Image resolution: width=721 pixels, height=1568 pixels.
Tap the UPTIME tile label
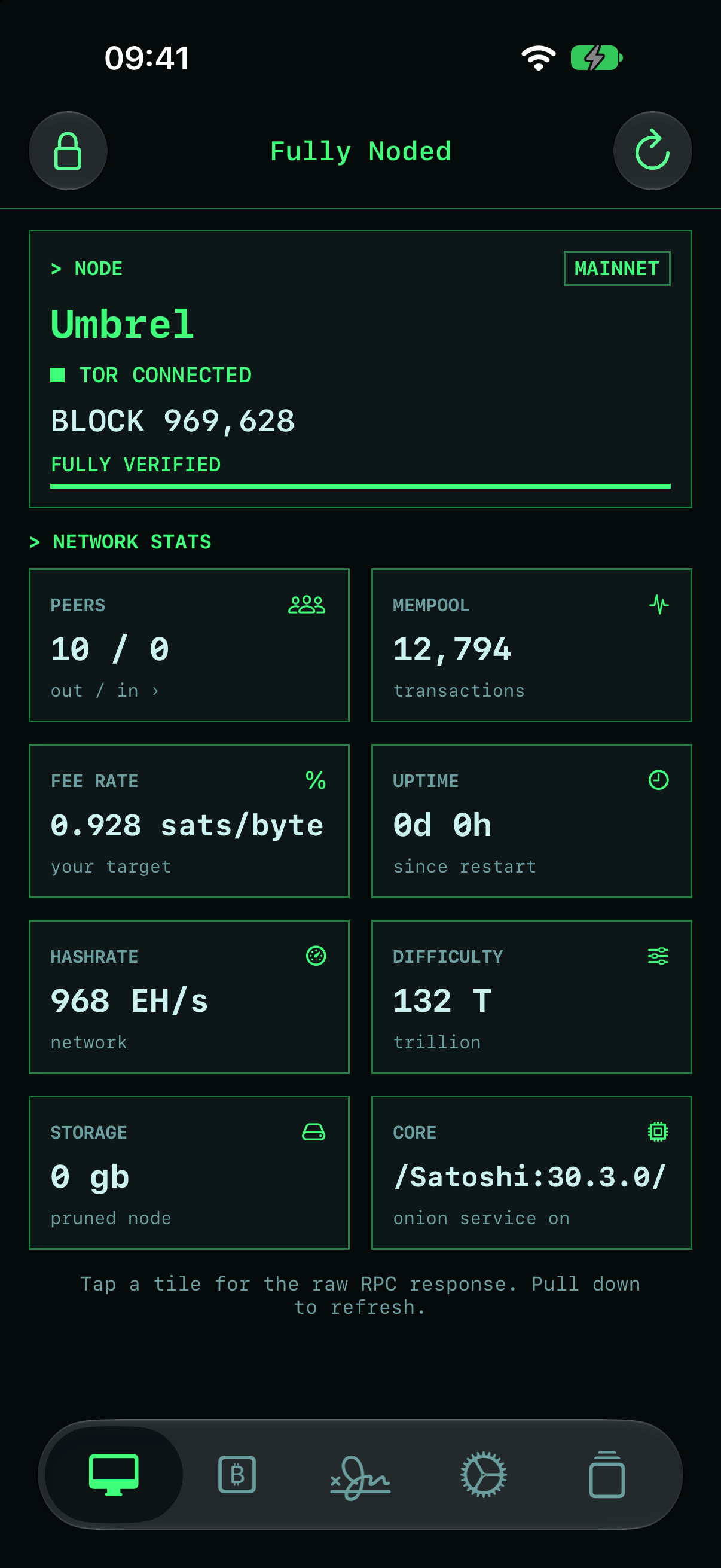point(425,781)
